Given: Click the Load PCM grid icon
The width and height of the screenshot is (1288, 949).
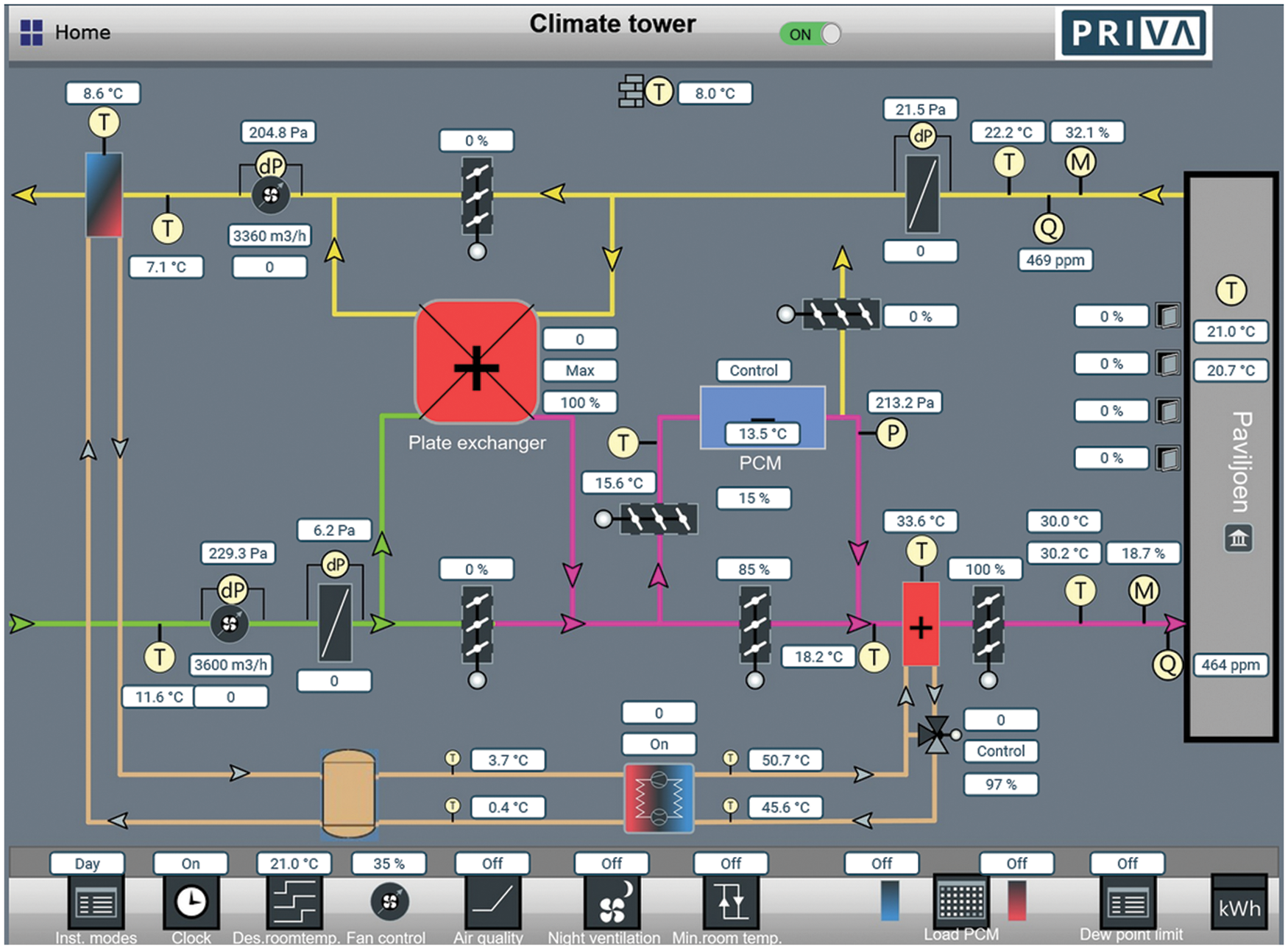Looking at the screenshot, I should pos(961,900).
